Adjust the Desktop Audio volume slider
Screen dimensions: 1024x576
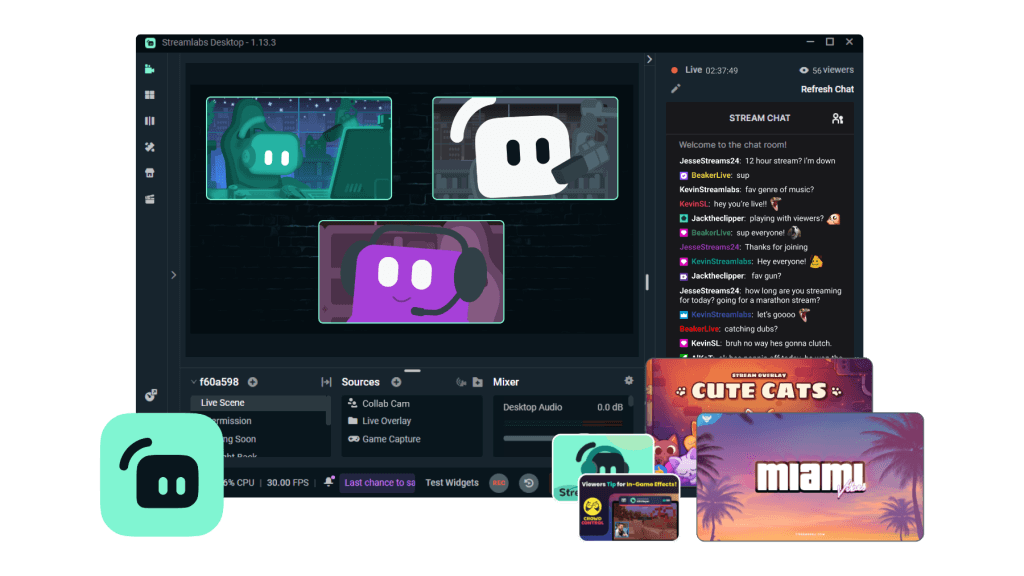click(x=528, y=438)
